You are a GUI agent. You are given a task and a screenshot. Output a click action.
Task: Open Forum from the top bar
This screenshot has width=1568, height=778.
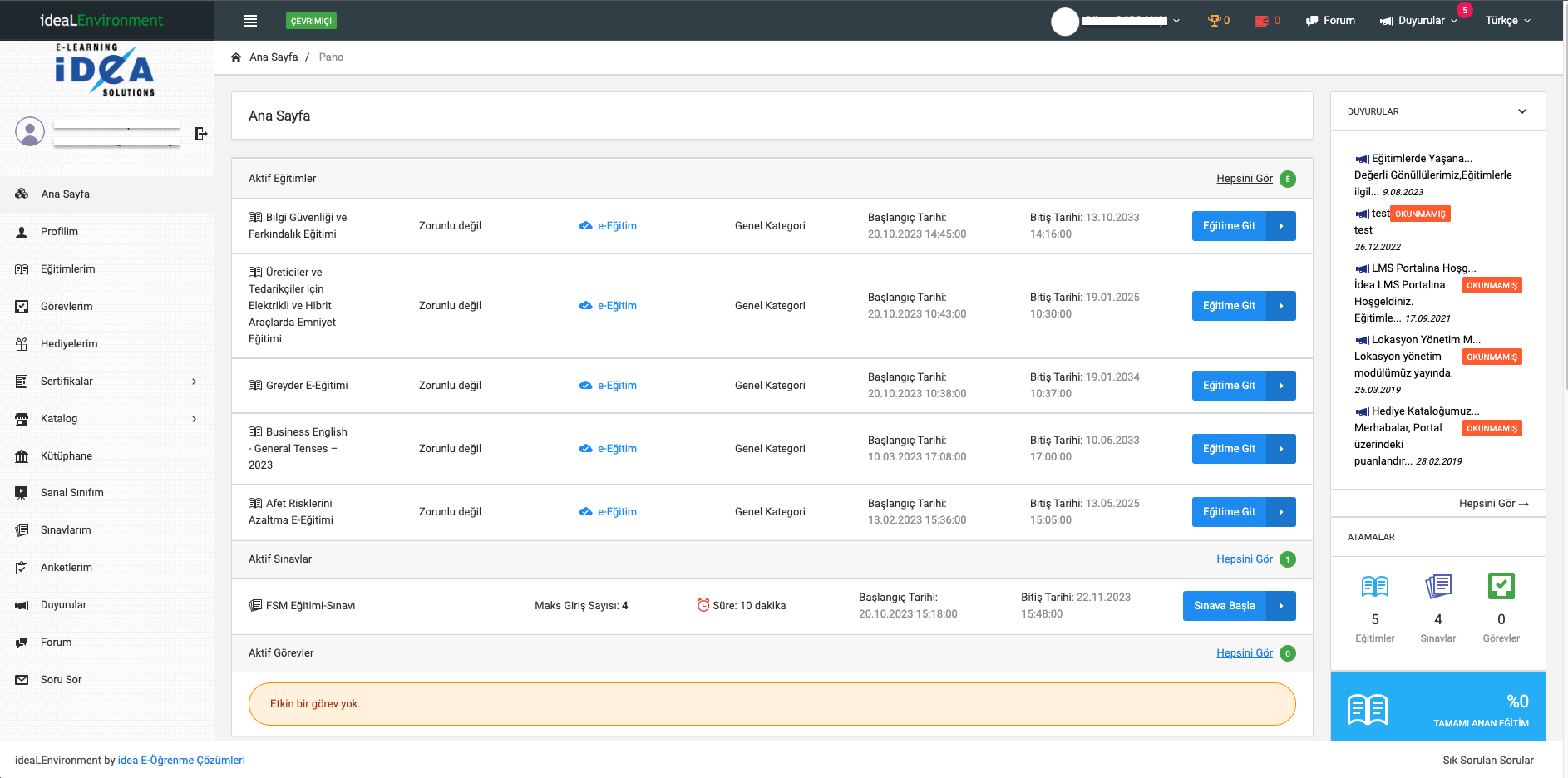click(1330, 21)
